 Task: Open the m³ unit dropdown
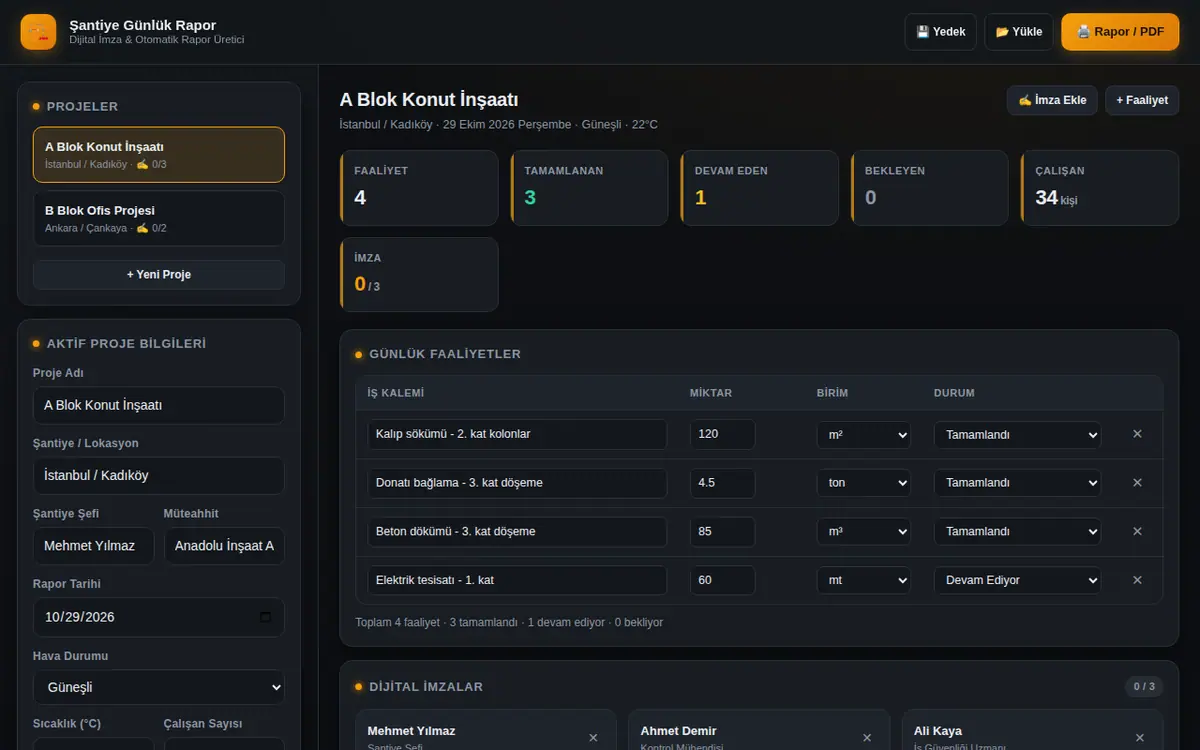pos(864,532)
